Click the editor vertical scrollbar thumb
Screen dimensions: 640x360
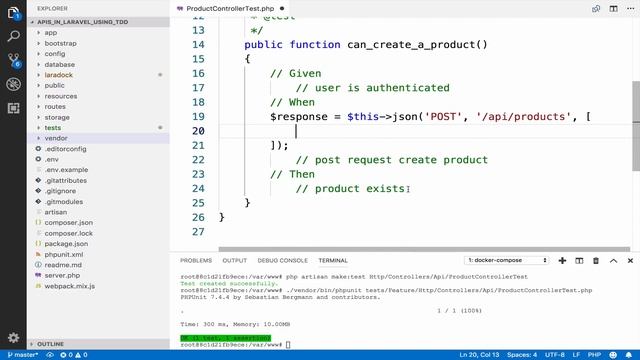(636, 126)
